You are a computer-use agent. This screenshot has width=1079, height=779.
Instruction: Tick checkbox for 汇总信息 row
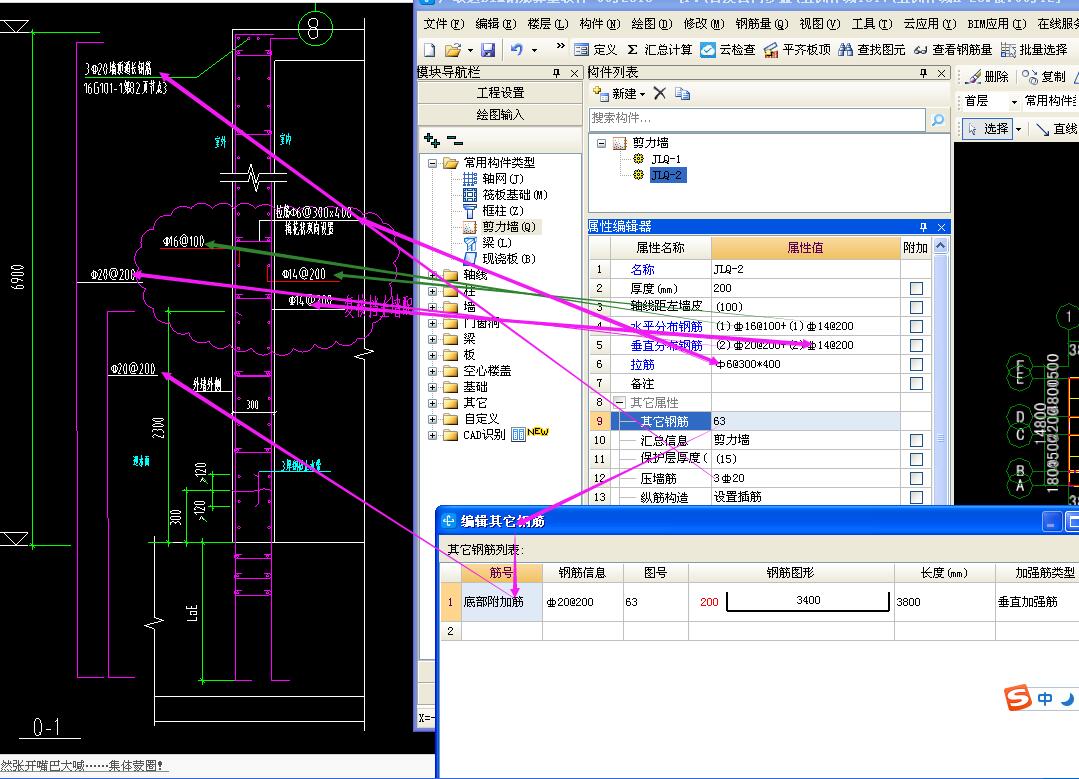[916, 440]
